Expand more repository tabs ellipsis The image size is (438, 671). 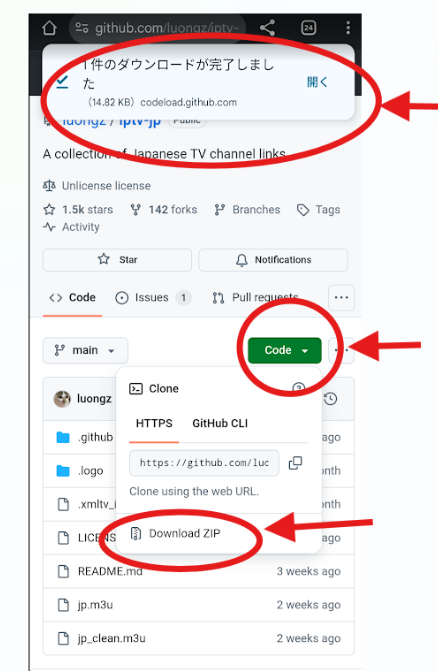[341, 297]
